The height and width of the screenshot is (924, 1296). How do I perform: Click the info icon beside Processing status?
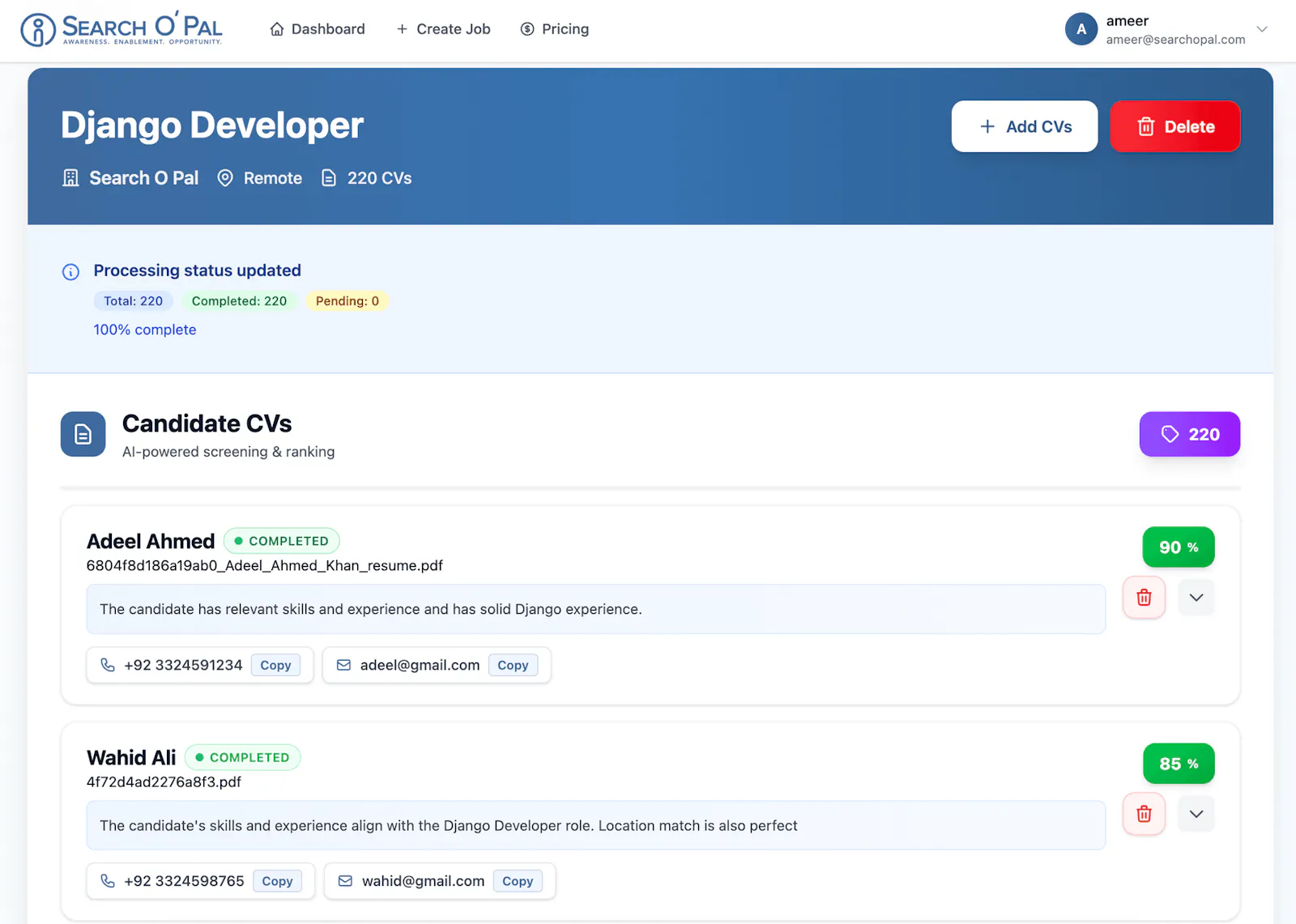point(71,272)
